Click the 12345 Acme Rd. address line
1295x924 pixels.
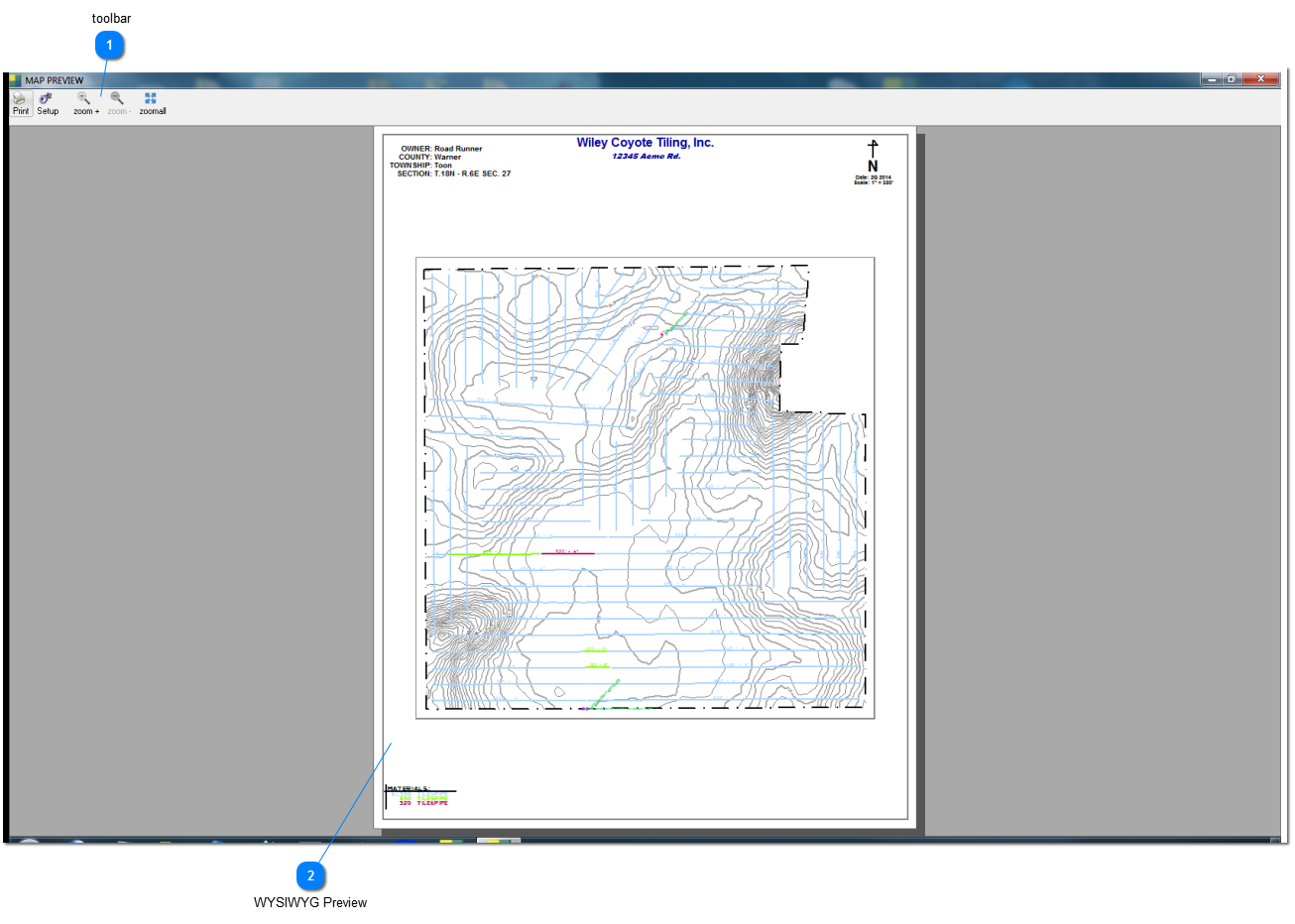[645, 155]
